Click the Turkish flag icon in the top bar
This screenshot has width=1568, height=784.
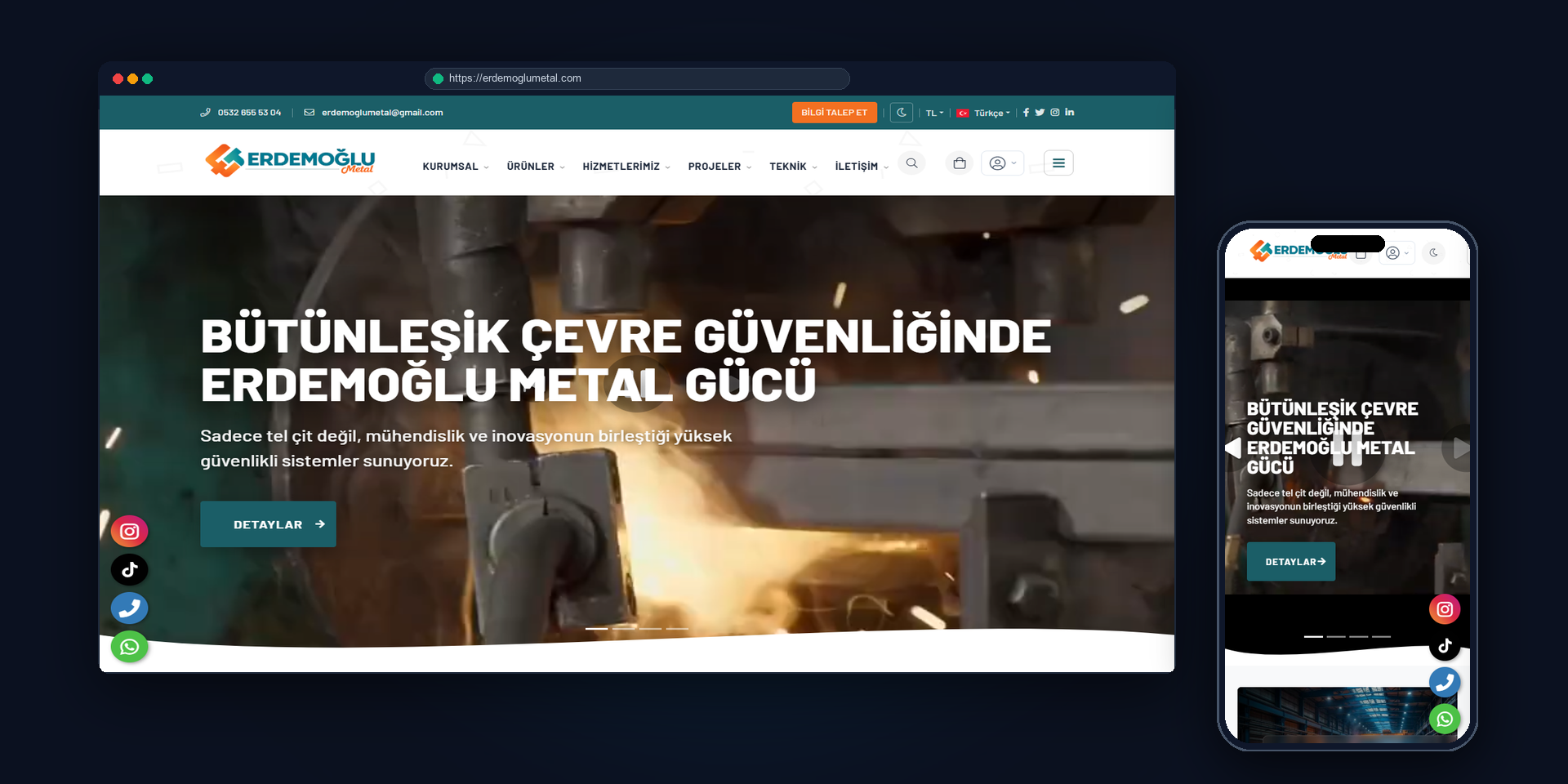point(963,114)
